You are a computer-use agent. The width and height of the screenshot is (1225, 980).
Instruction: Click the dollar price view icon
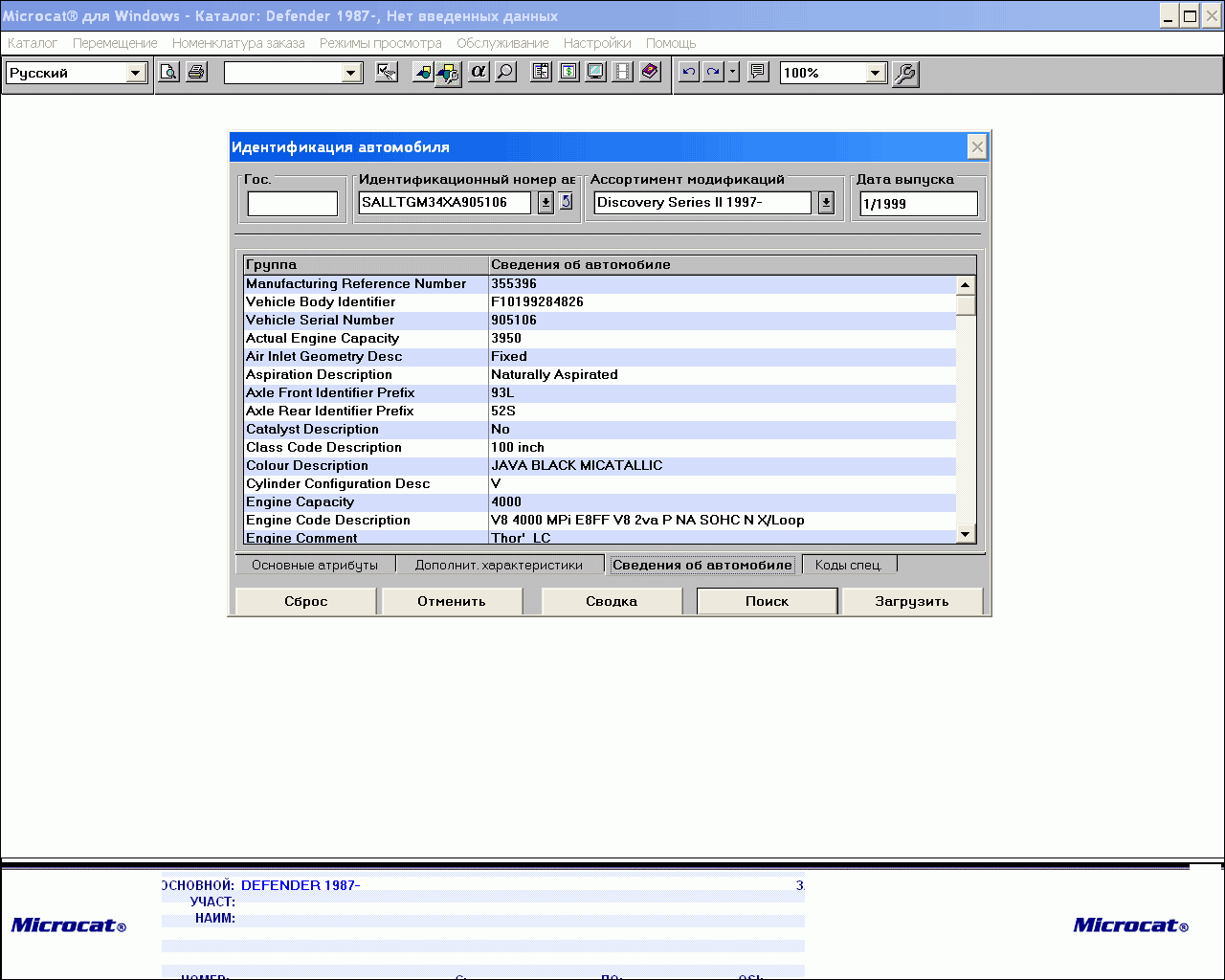point(568,72)
